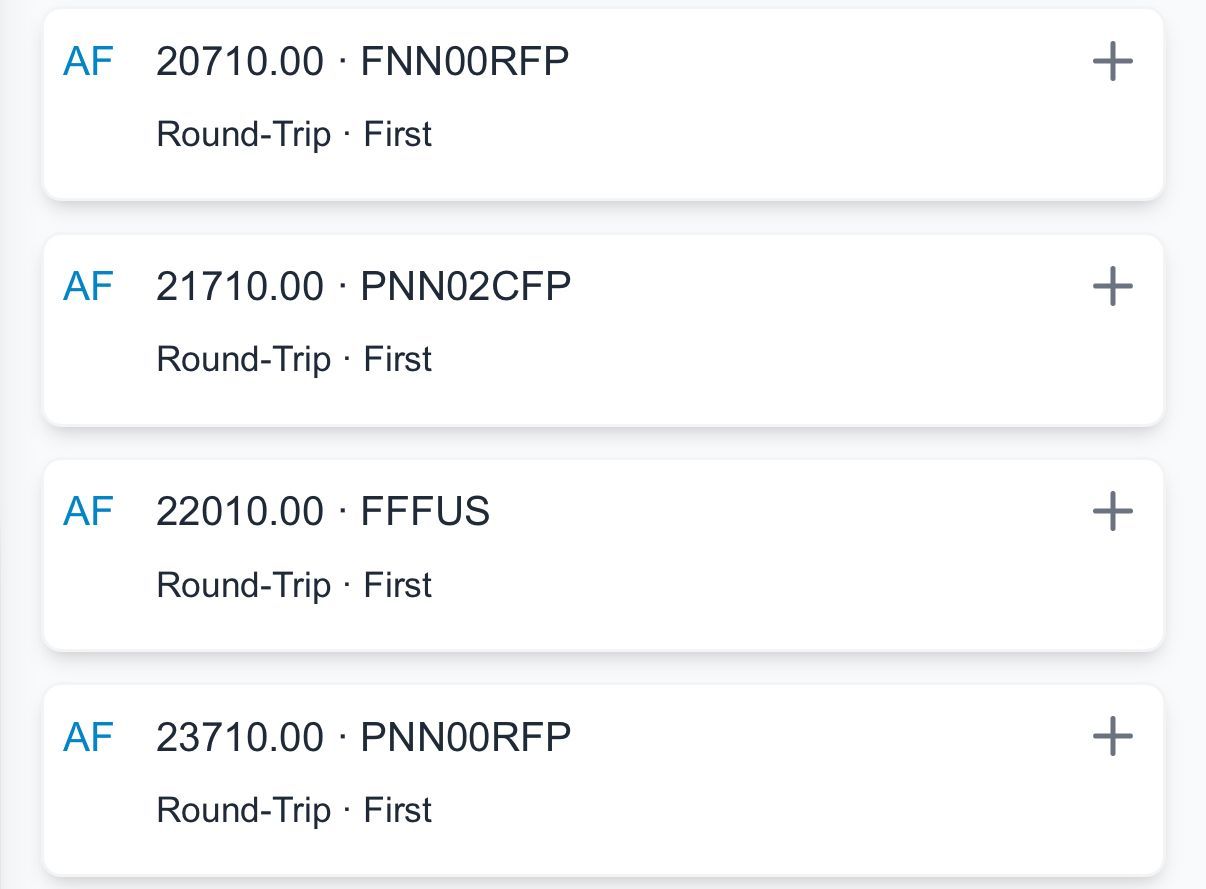Tap the fare code PNN02CFP text
Viewport: 1206px width, 889px height.
pos(466,288)
